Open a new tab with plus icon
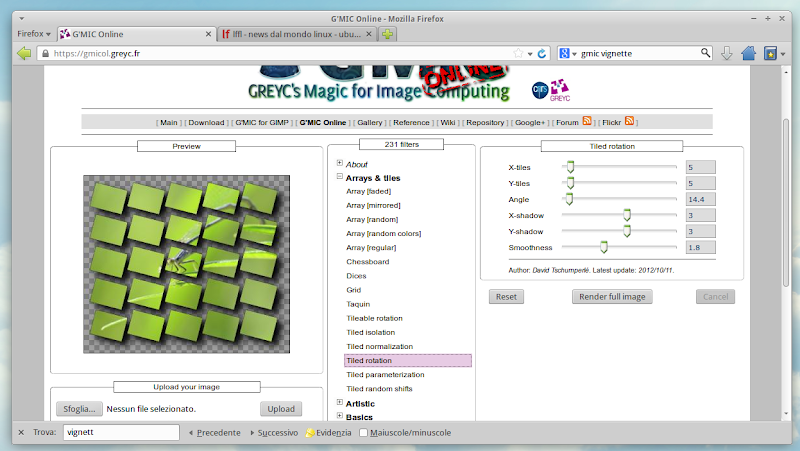 [387, 34]
